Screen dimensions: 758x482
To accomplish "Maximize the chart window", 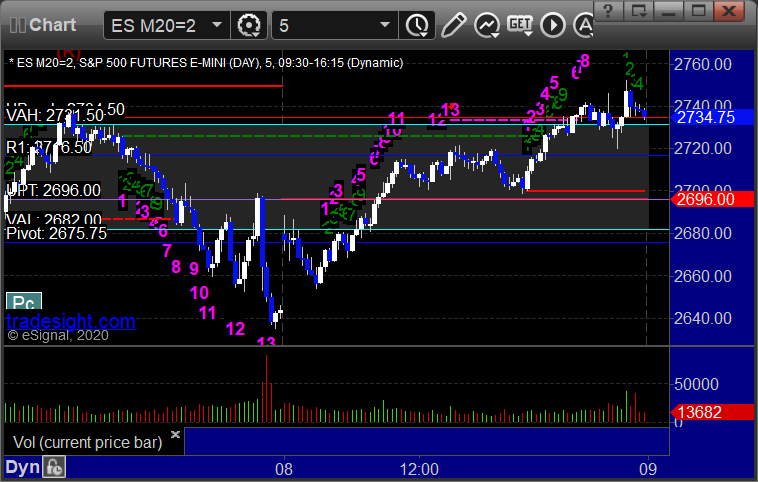I will coord(698,11).
